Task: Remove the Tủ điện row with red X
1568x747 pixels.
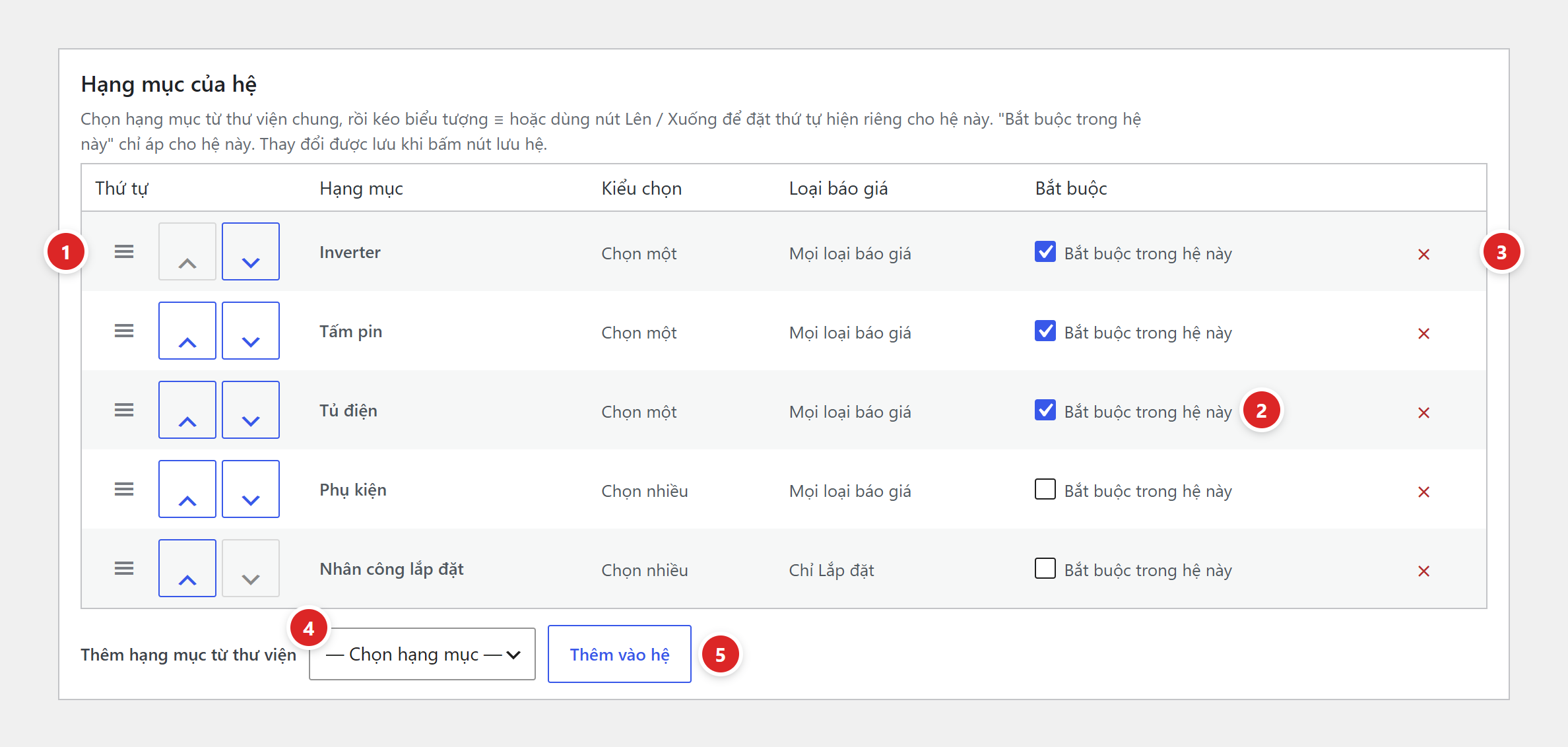Action: (x=1423, y=412)
